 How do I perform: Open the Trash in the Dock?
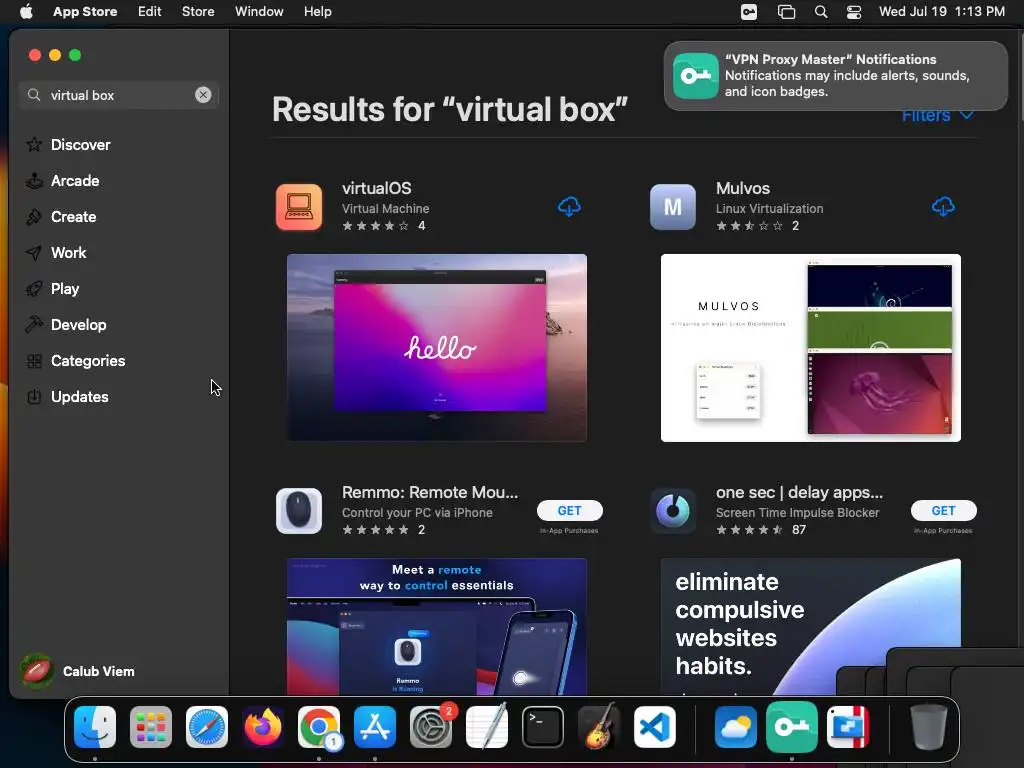(929, 727)
